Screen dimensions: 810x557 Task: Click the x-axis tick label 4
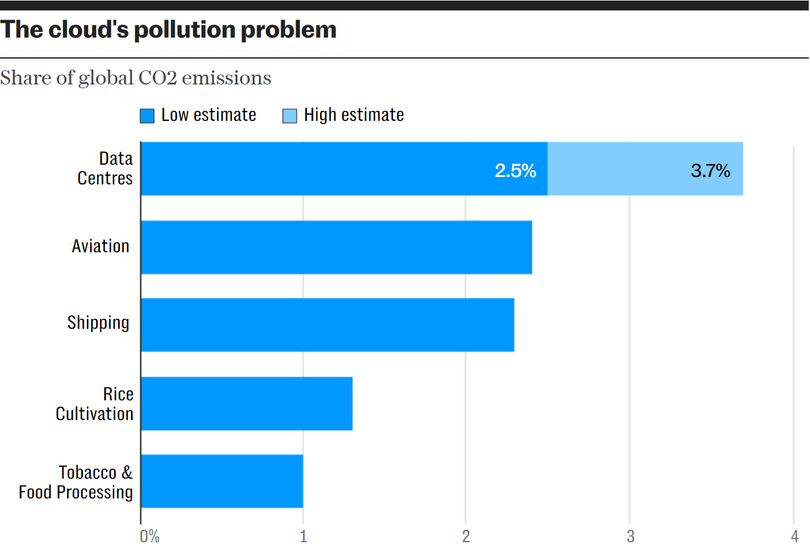(792, 537)
